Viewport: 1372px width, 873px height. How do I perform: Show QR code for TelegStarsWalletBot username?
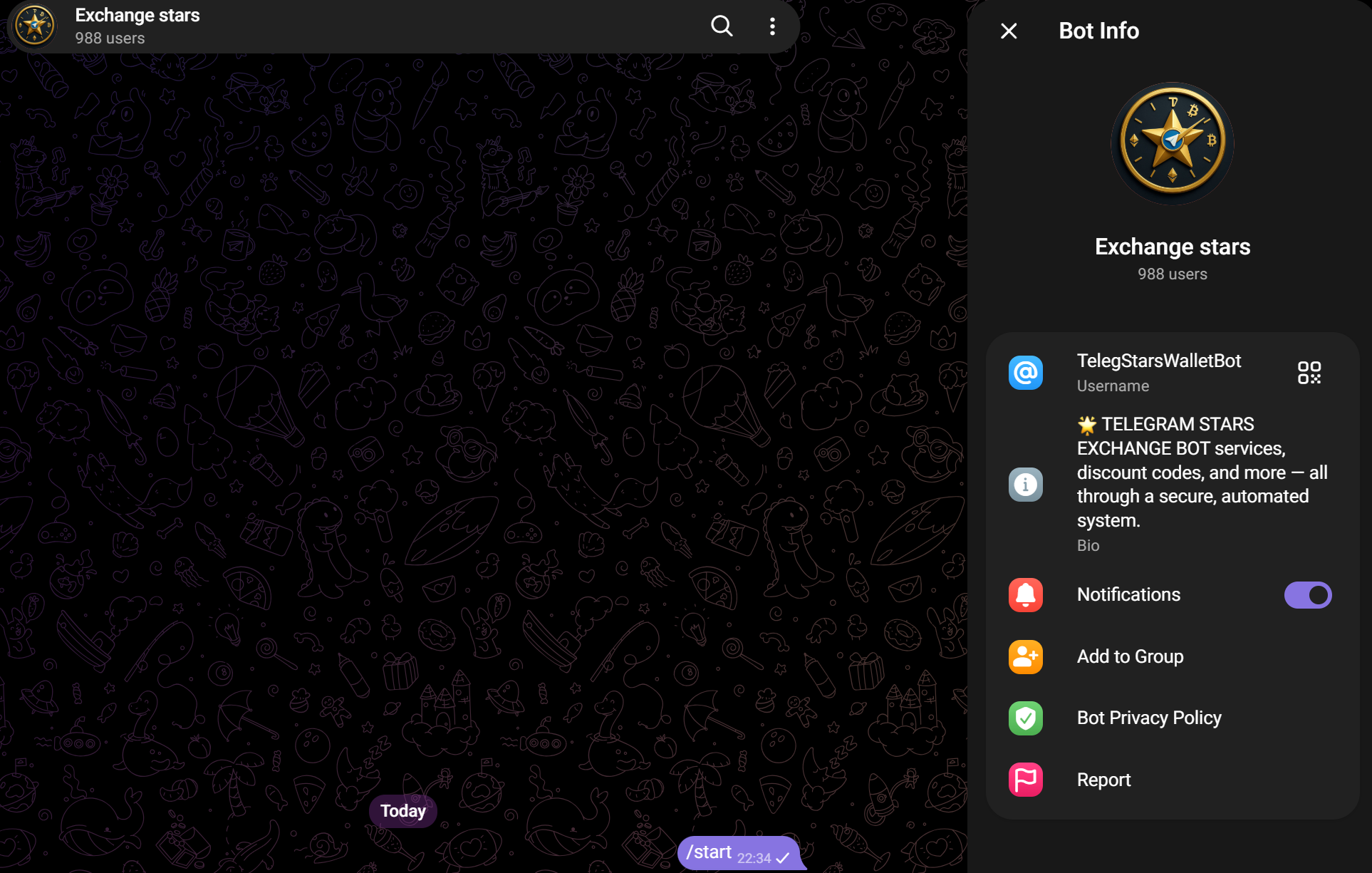click(x=1309, y=373)
